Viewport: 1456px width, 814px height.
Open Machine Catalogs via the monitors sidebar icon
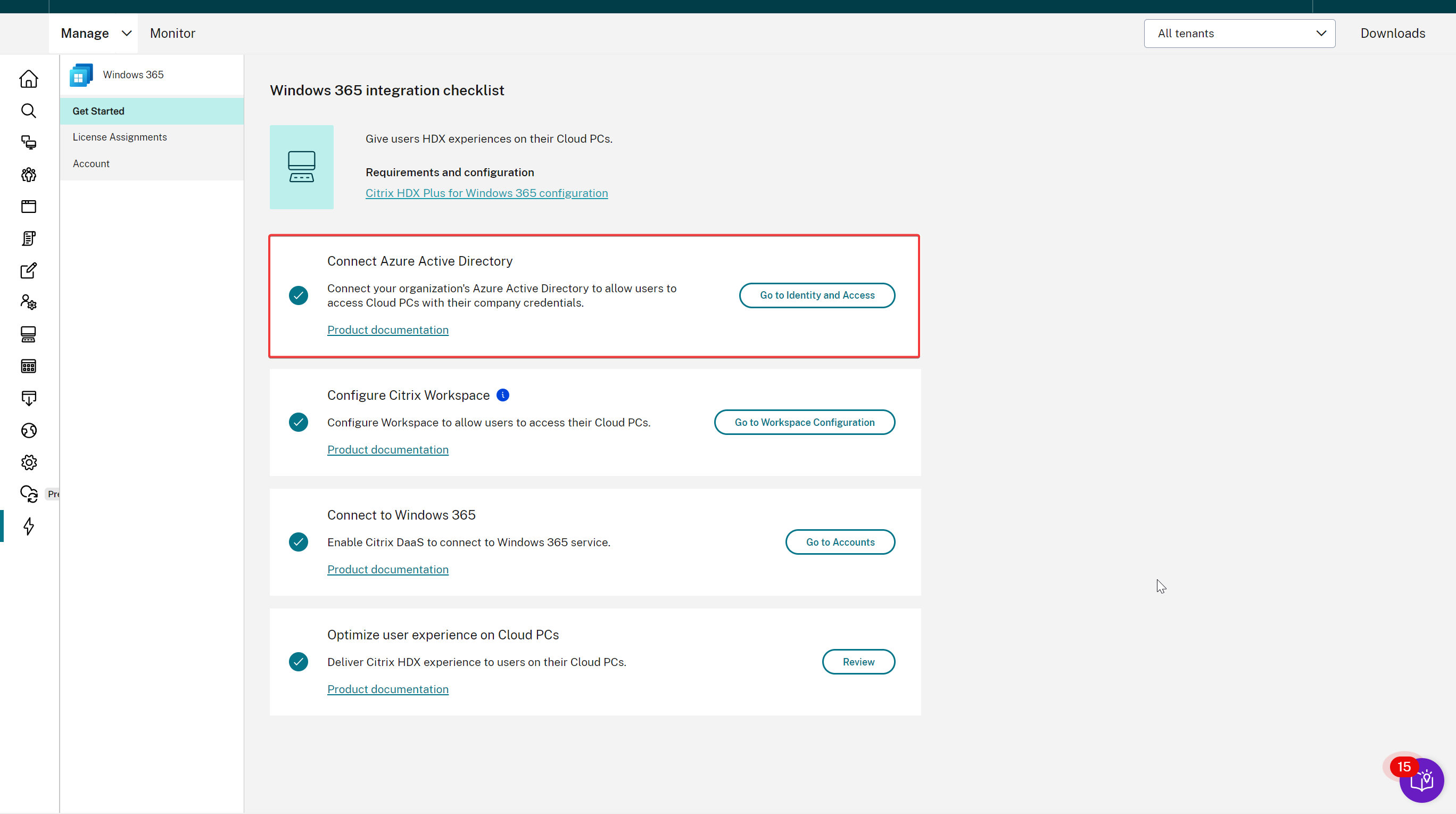point(28,143)
